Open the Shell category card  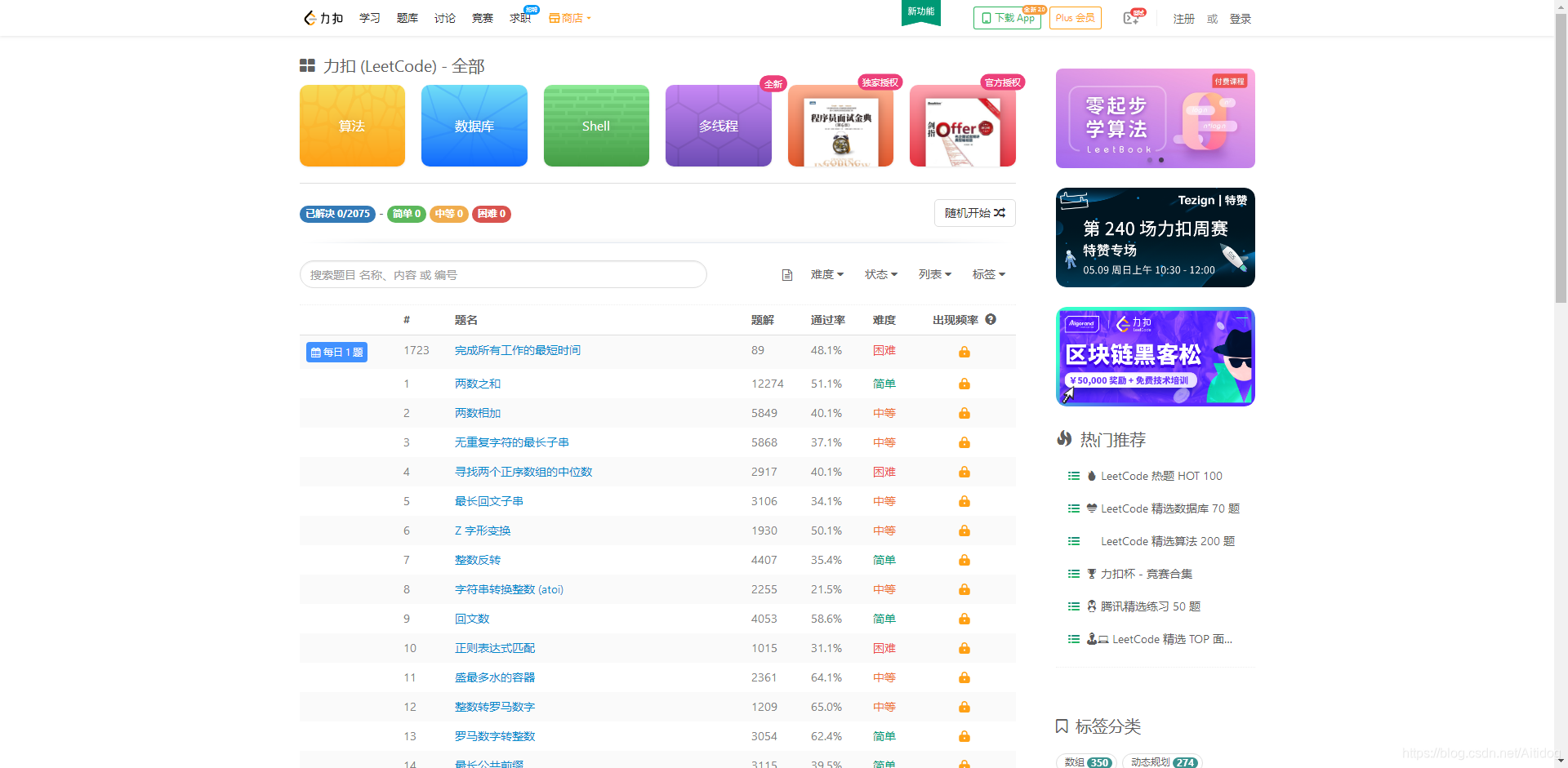tap(596, 126)
